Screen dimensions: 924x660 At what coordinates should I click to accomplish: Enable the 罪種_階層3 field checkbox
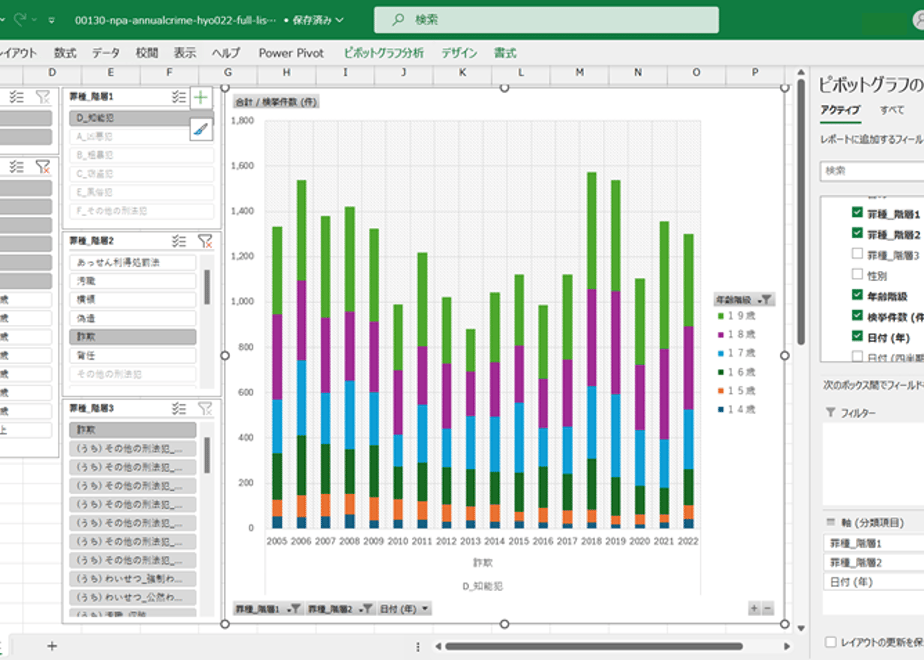857,253
